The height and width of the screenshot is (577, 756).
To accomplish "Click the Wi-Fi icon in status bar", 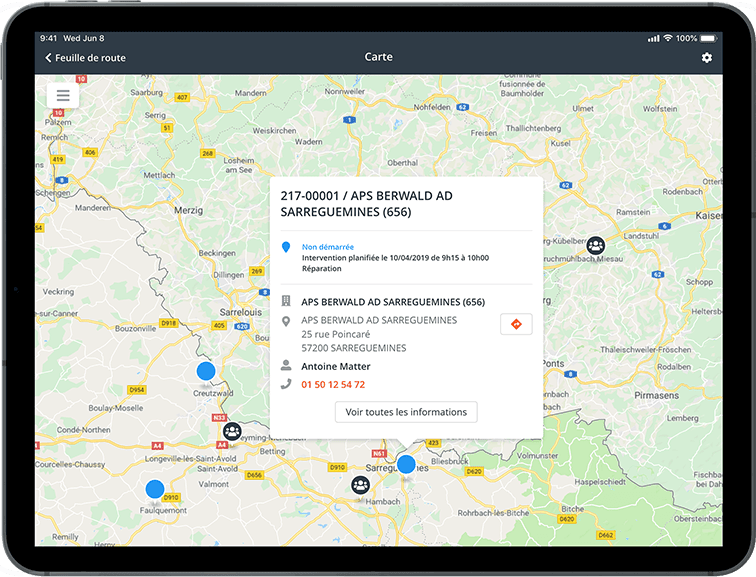I will pyautogui.click(x=668, y=38).
